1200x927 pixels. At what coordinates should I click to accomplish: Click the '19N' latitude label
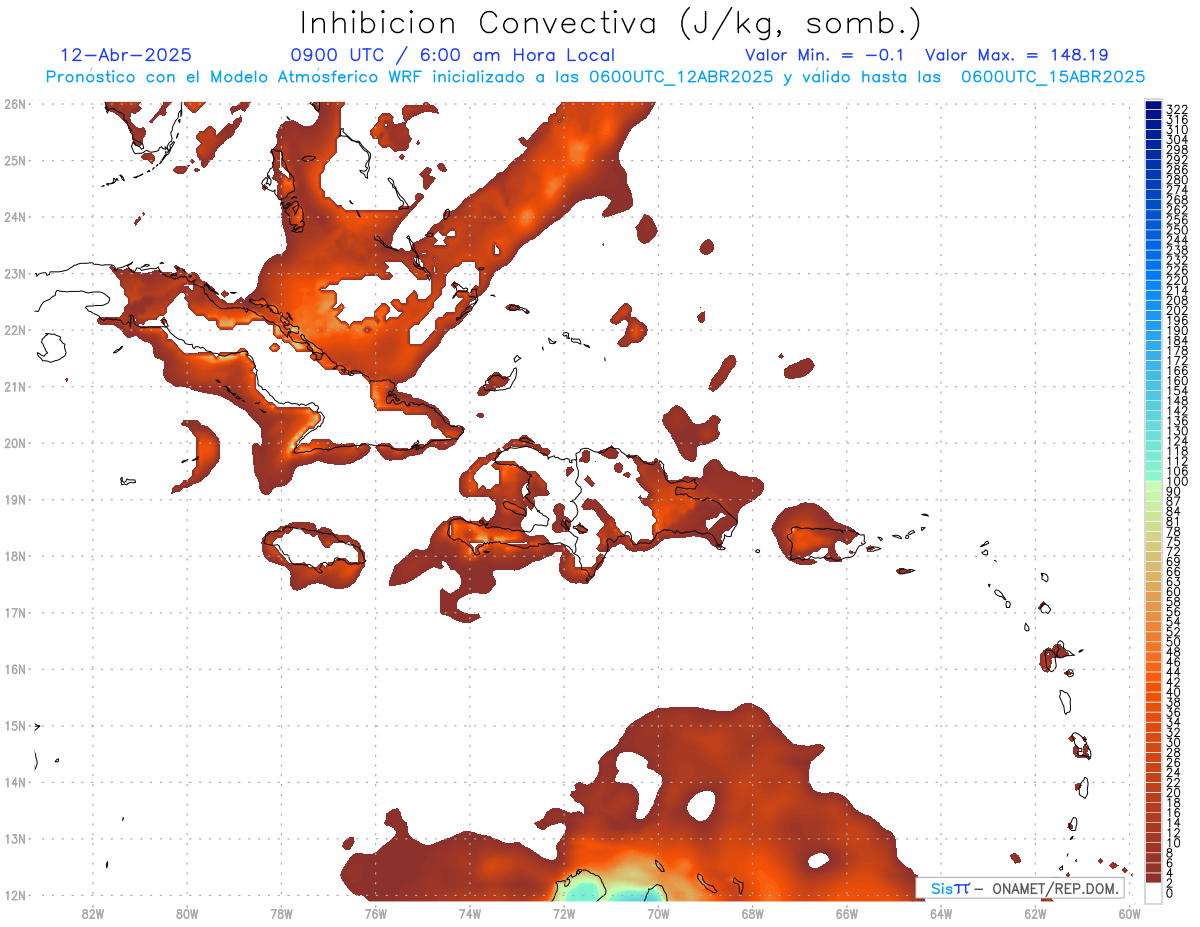click(14, 499)
